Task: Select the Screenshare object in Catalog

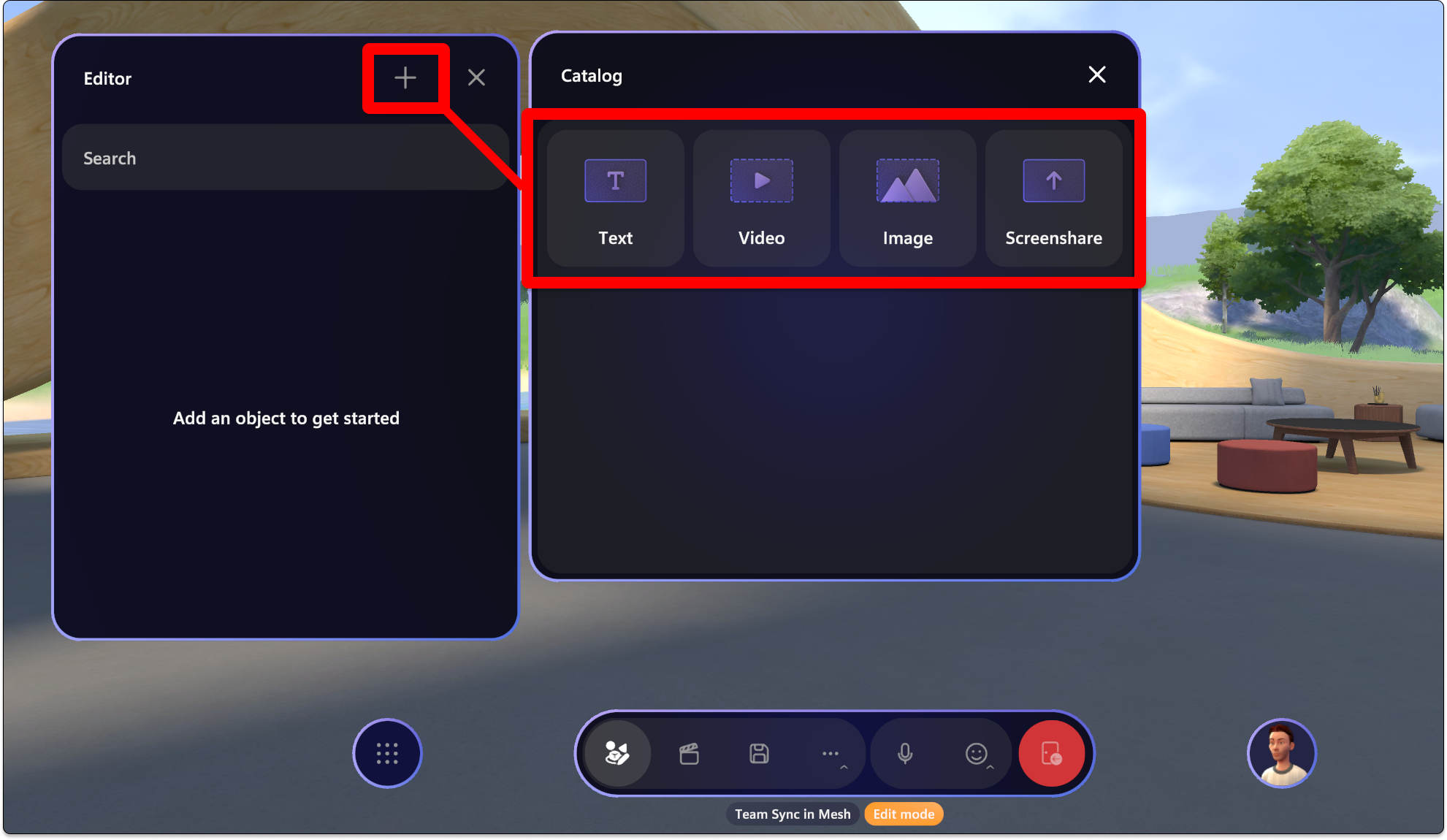Action: coord(1054,197)
